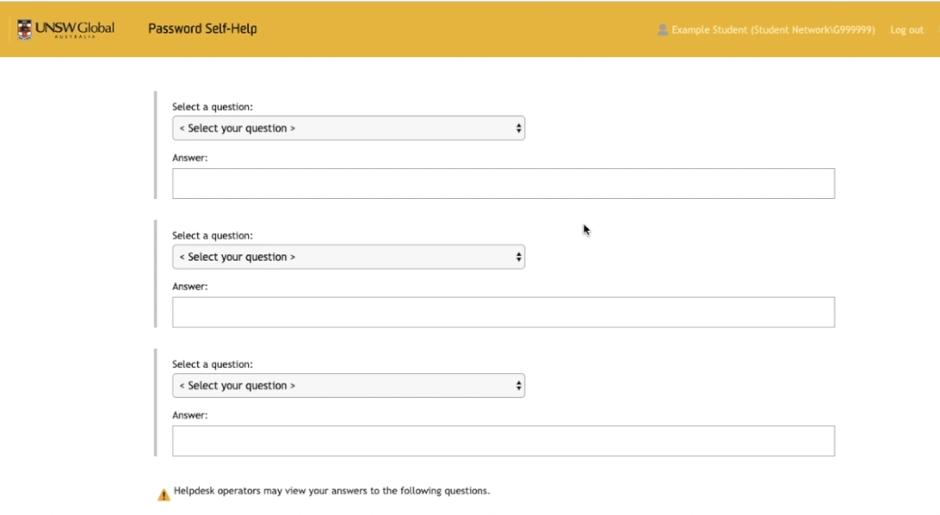Click the third 'Select a question:' label

pyautogui.click(x=212, y=365)
